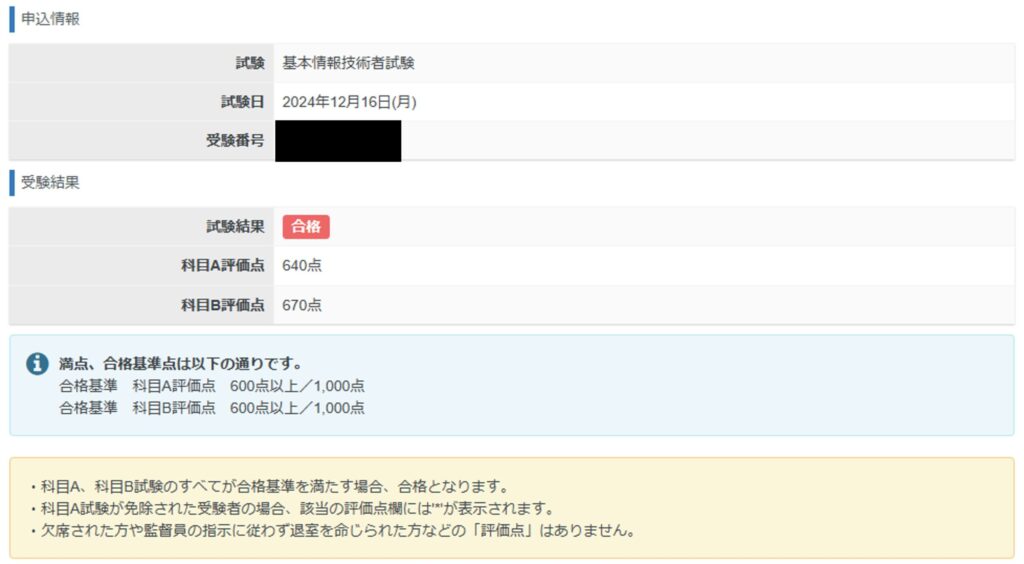Screen dimensions: 1024x564
Task: Click the 試験結果 row label
Action: 235,227
